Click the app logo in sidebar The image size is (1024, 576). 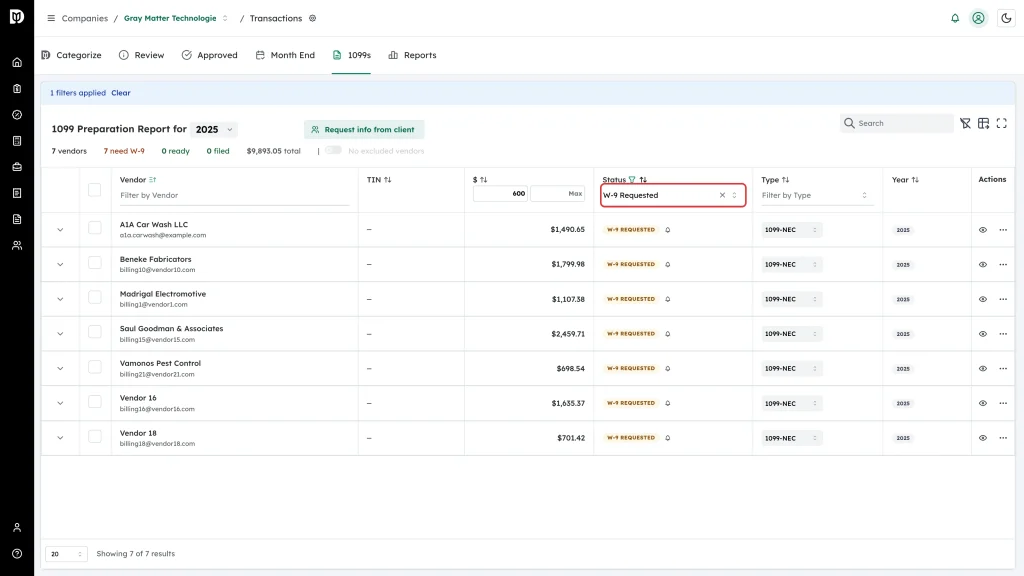(17, 17)
